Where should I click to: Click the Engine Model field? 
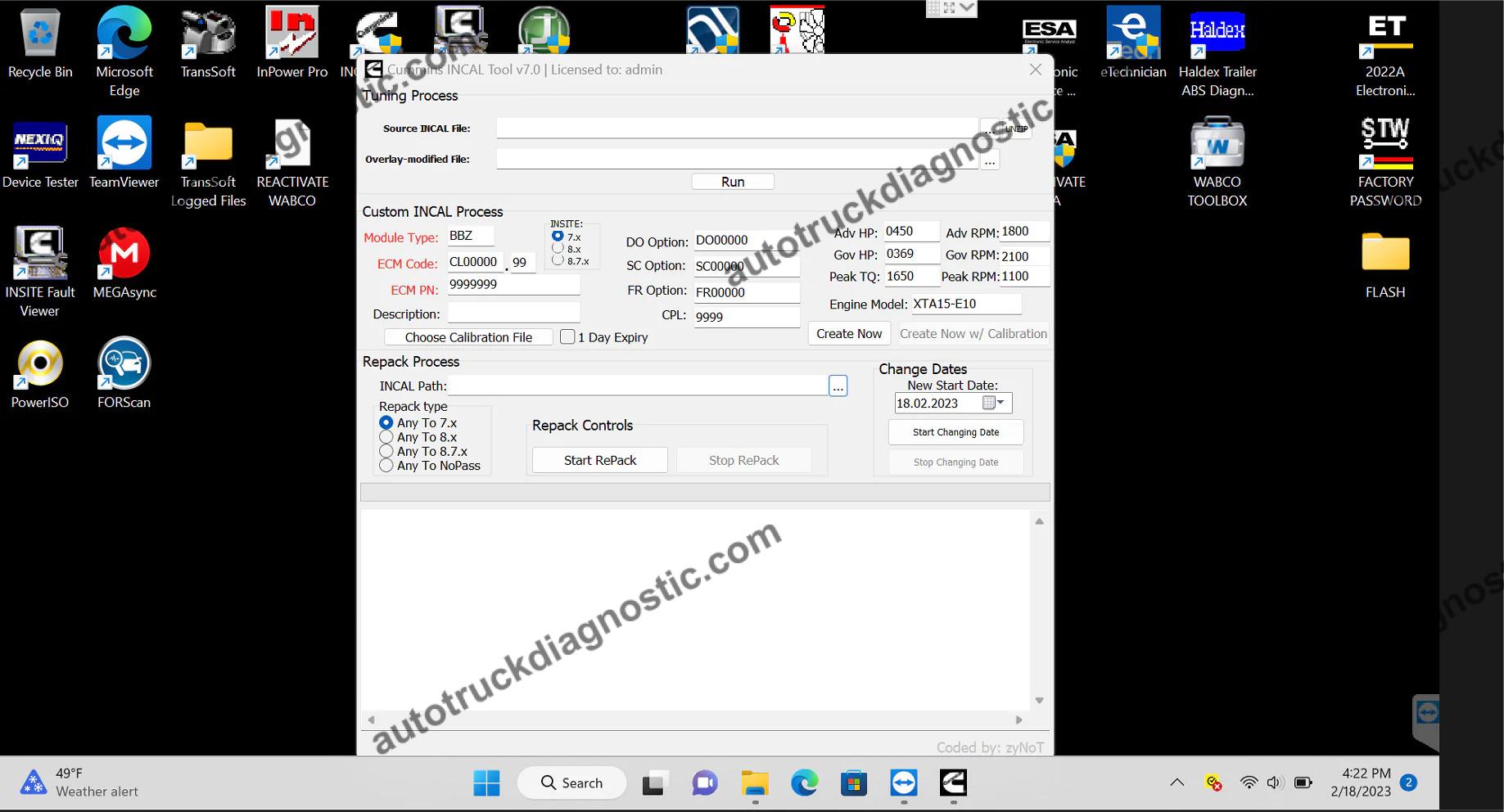point(966,304)
